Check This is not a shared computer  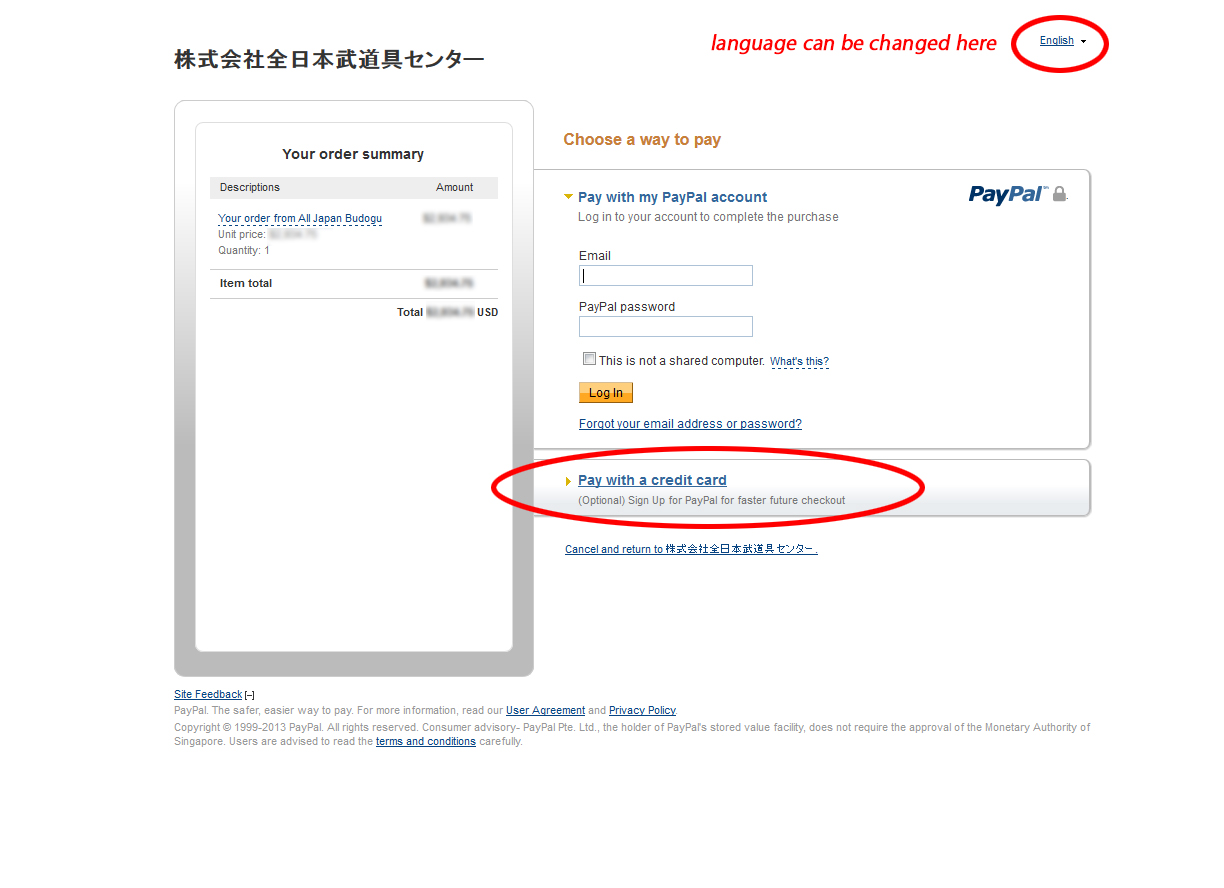[x=590, y=359]
